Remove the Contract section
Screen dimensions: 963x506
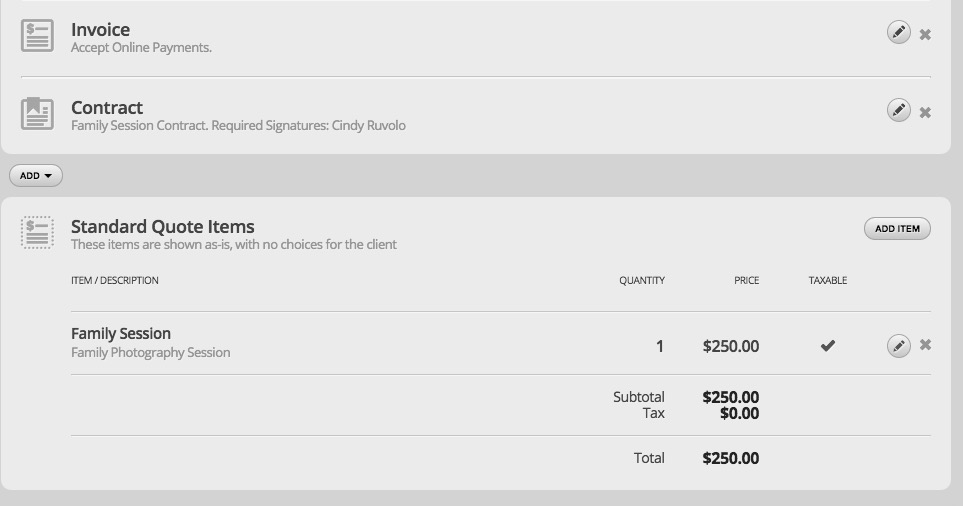point(925,112)
